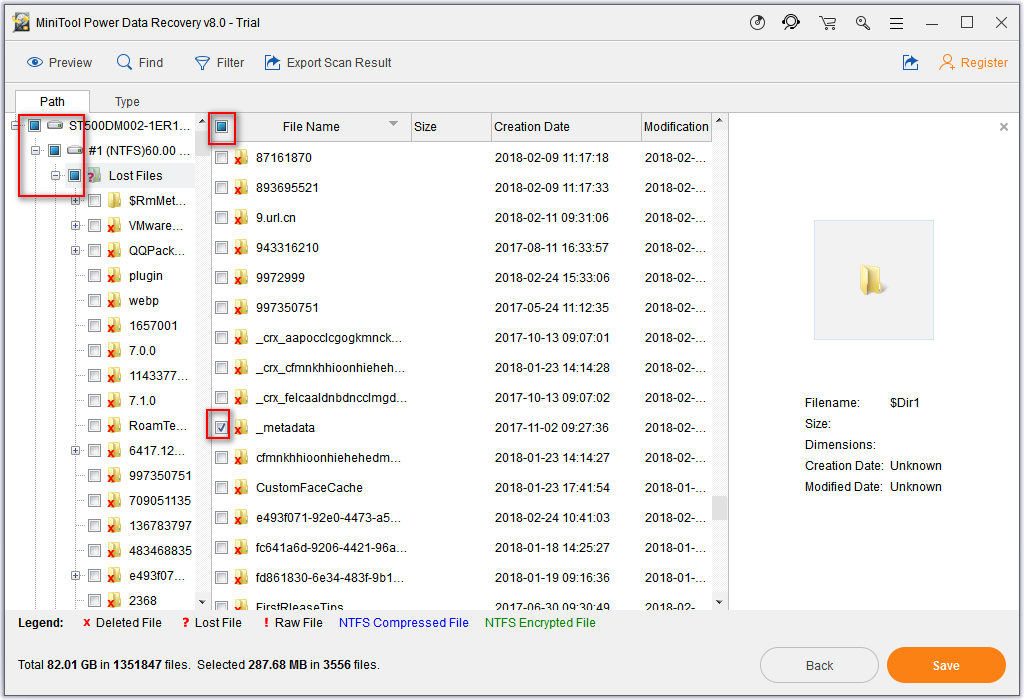This screenshot has width=1024, height=700.
Task: Click the key register icon in title bar
Action: [863, 23]
